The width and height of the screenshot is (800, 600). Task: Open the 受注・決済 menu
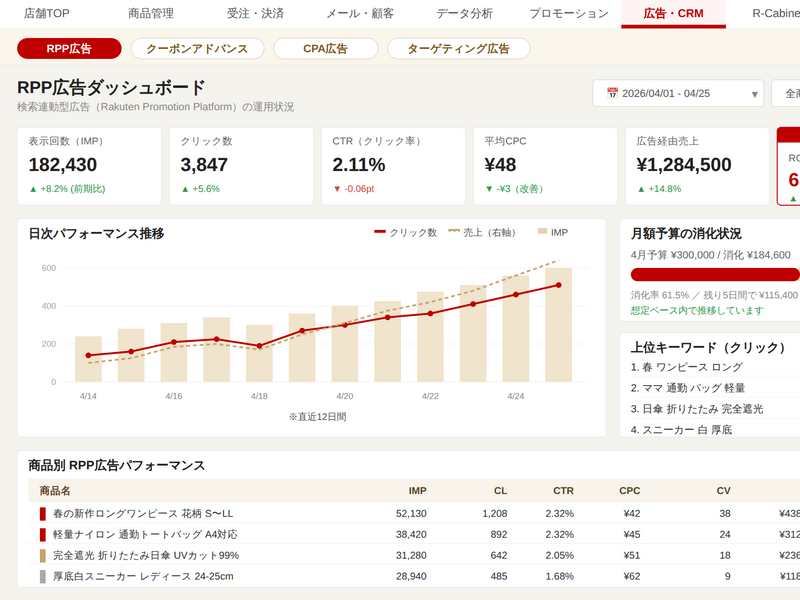pos(255,13)
